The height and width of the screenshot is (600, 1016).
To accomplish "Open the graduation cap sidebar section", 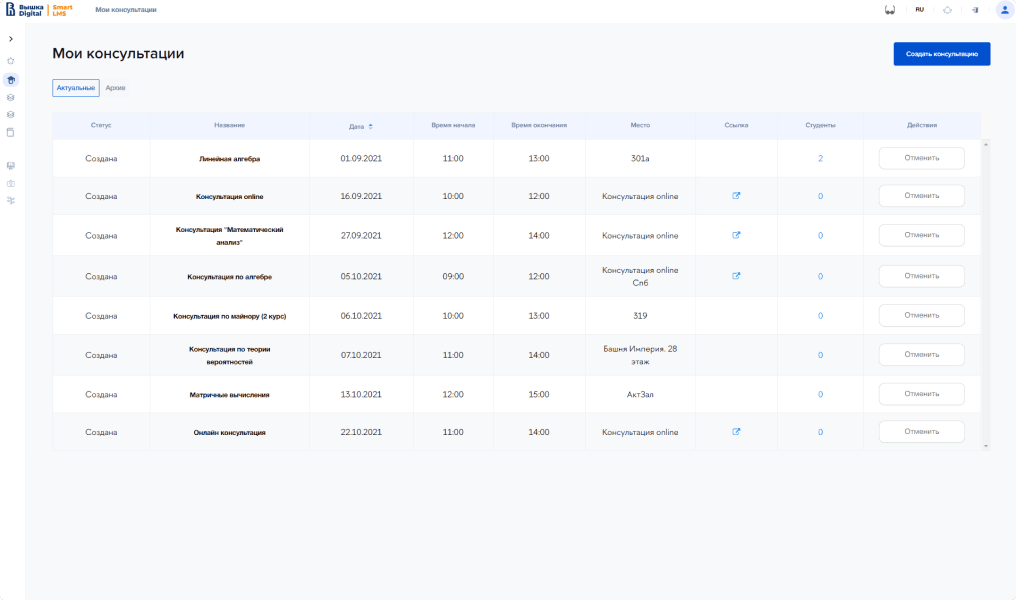I will [10, 80].
